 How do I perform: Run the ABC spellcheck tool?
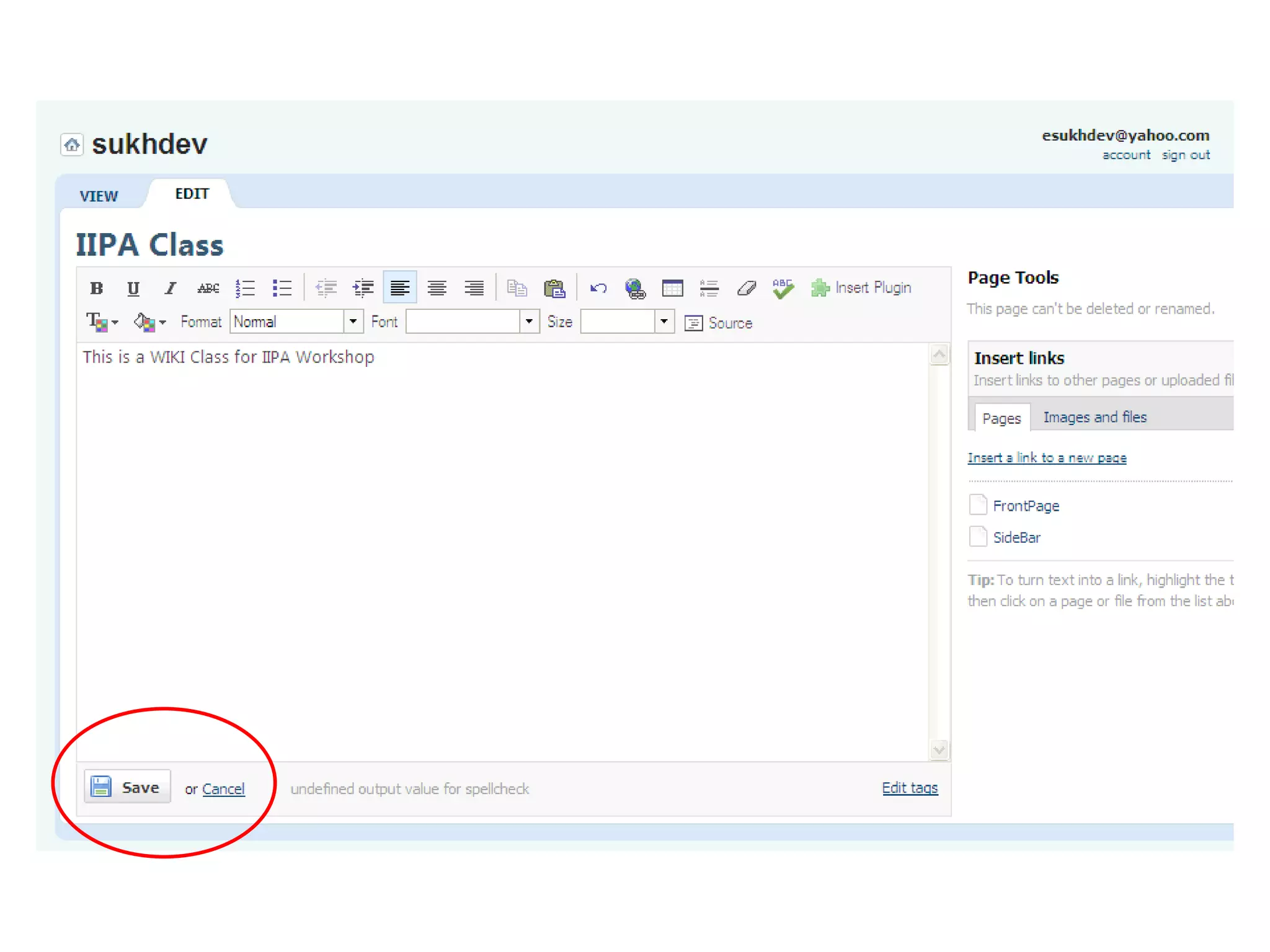pos(783,288)
